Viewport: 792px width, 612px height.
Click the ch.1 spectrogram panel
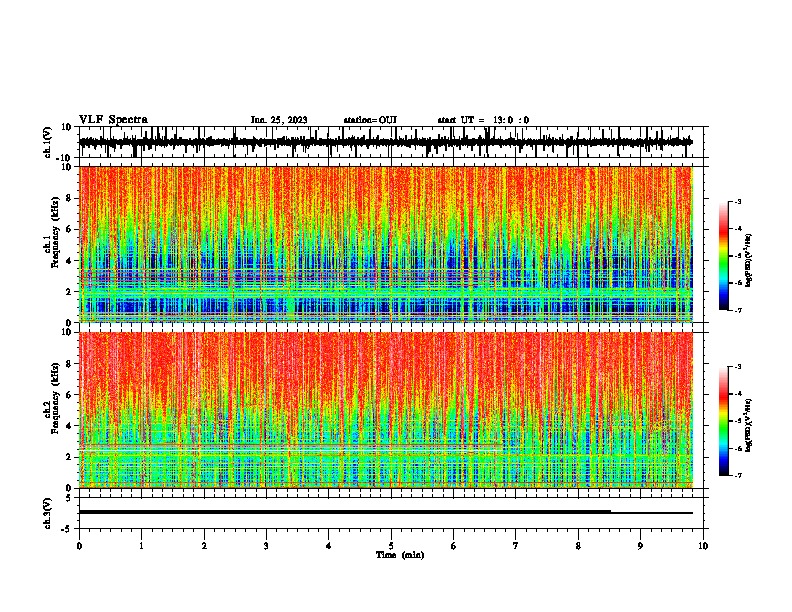pyautogui.click(x=385, y=244)
